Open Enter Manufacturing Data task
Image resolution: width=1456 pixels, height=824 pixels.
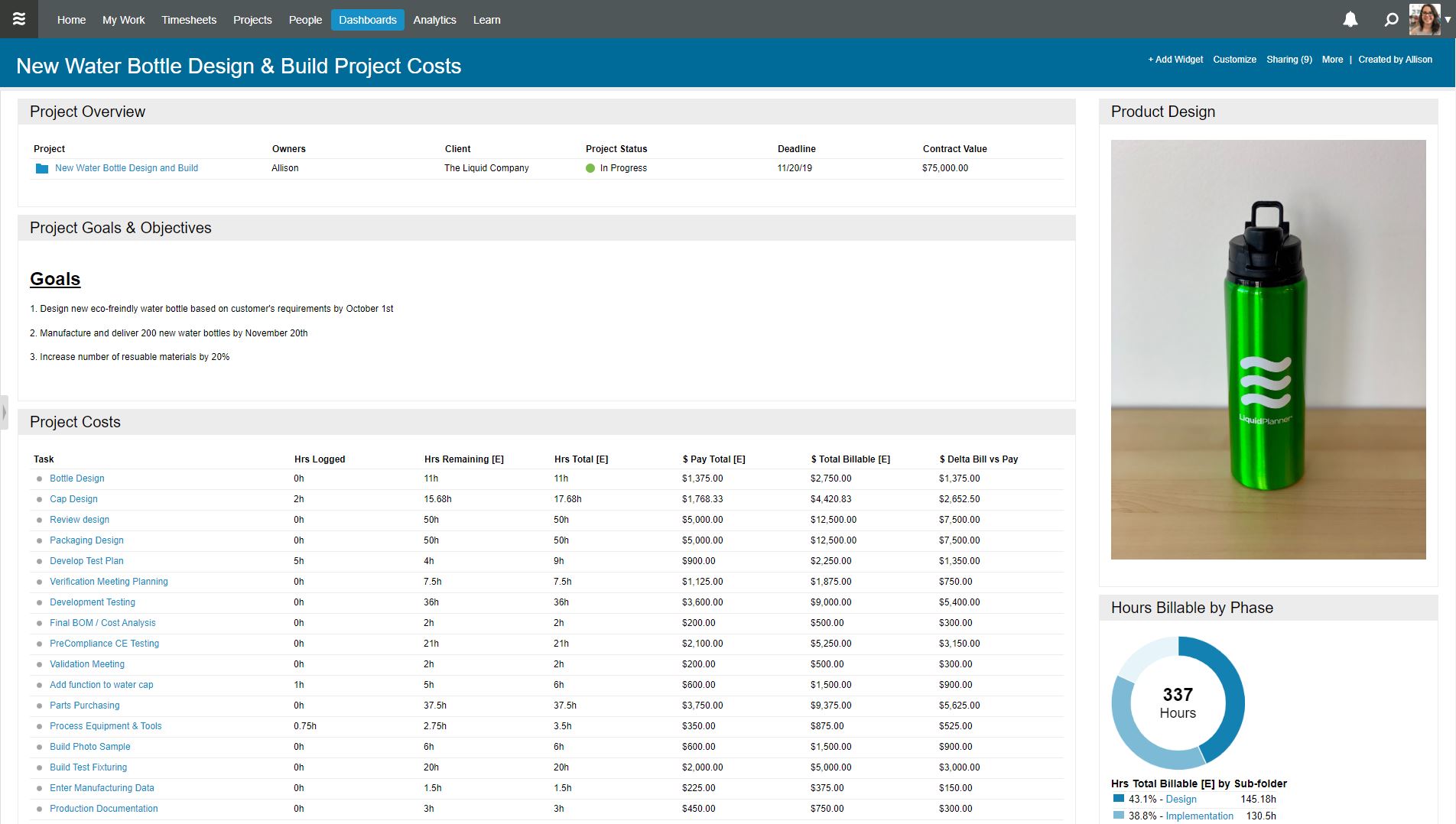102,788
